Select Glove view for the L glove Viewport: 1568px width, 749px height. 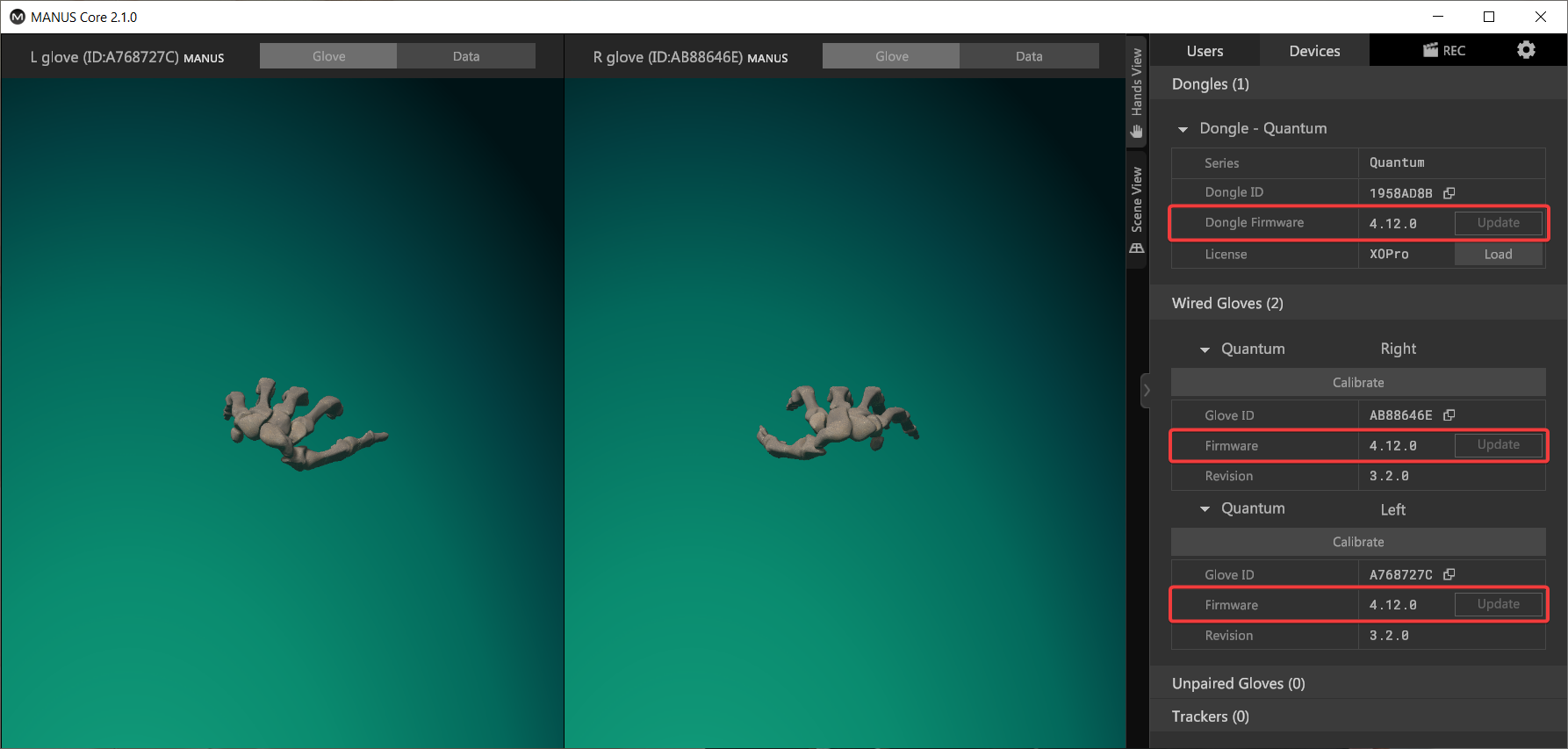click(x=328, y=56)
